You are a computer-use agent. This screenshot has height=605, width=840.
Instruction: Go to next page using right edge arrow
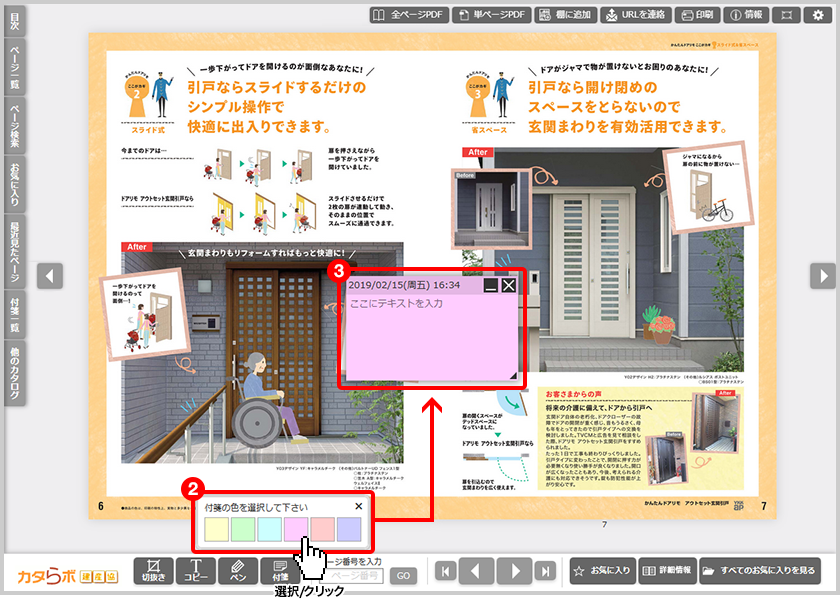(822, 275)
